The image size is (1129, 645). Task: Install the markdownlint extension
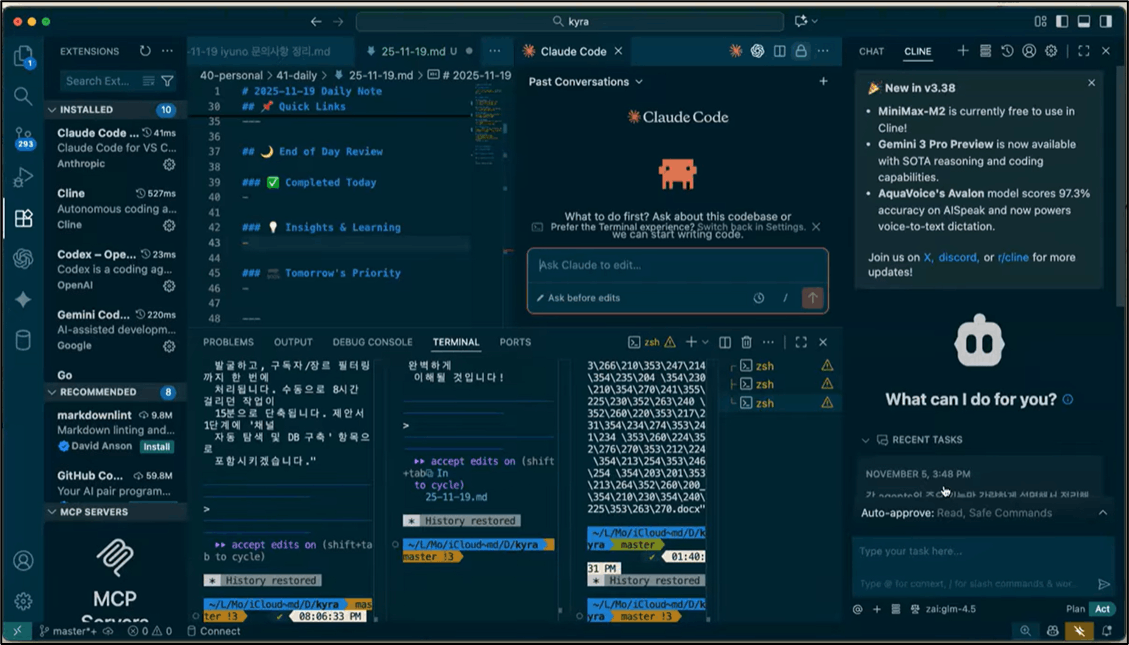pyautogui.click(x=156, y=446)
